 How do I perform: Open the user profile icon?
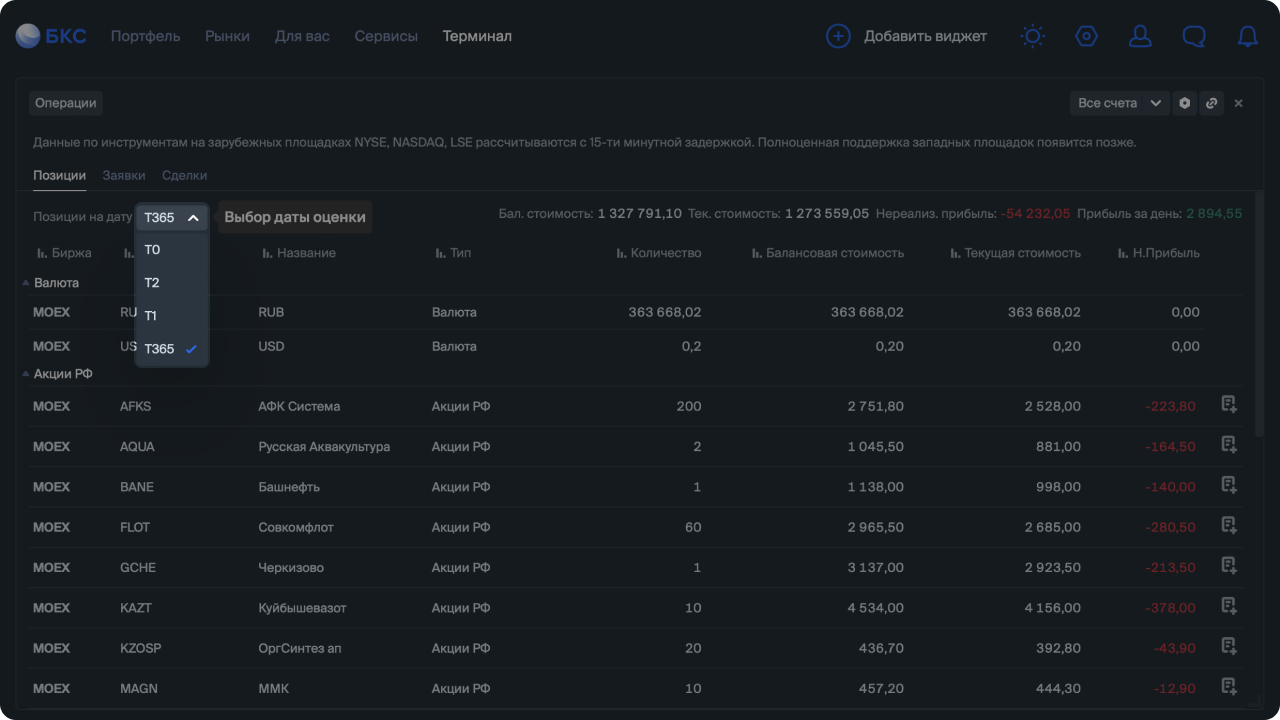pyautogui.click(x=1140, y=36)
